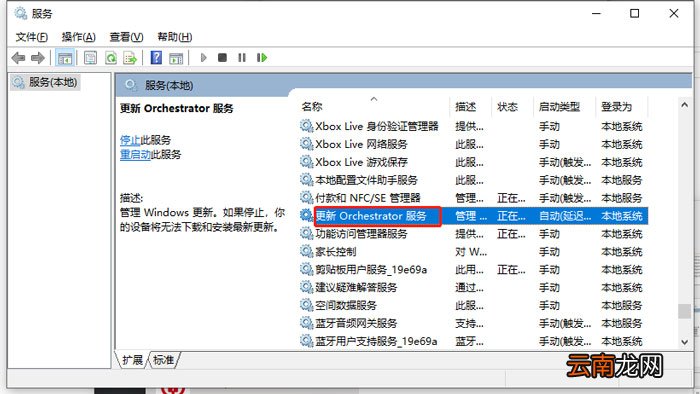The image size is (700, 394).
Task: Switch to the 扩展 tab
Action: (133, 360)
